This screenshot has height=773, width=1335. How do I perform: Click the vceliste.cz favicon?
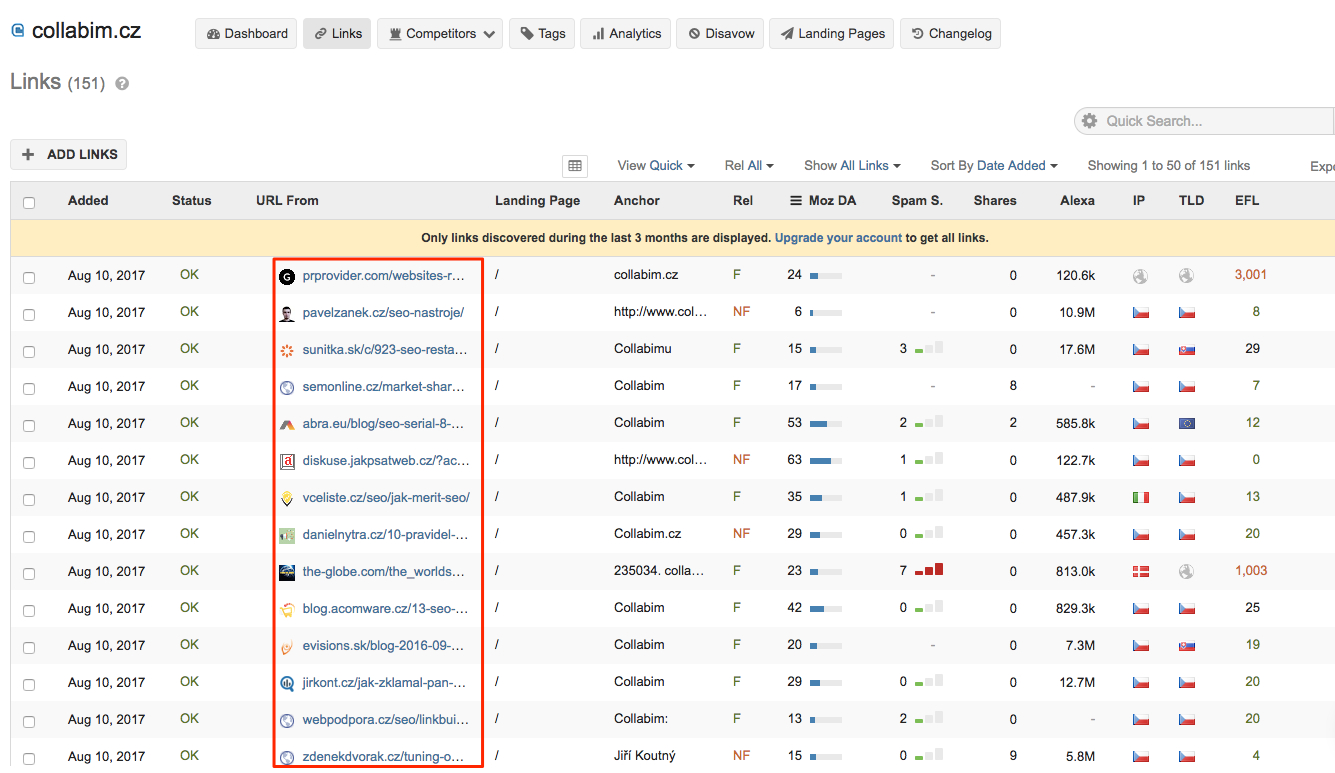pyautogui.click(x=287, y=498)
